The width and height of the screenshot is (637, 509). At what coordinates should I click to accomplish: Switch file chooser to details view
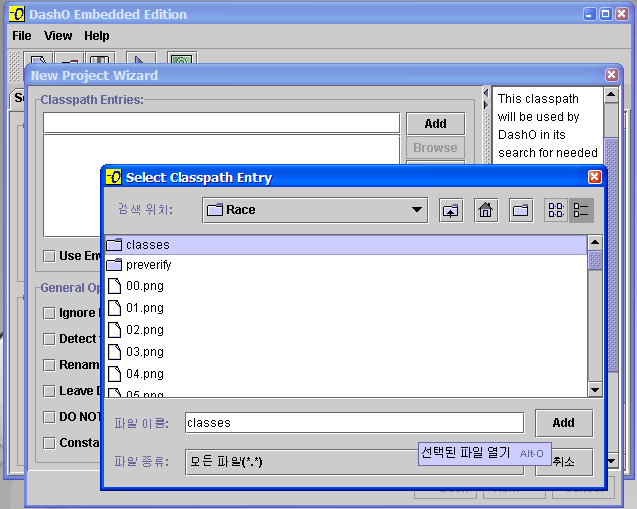pyautogui.click(x=581, y=210)
